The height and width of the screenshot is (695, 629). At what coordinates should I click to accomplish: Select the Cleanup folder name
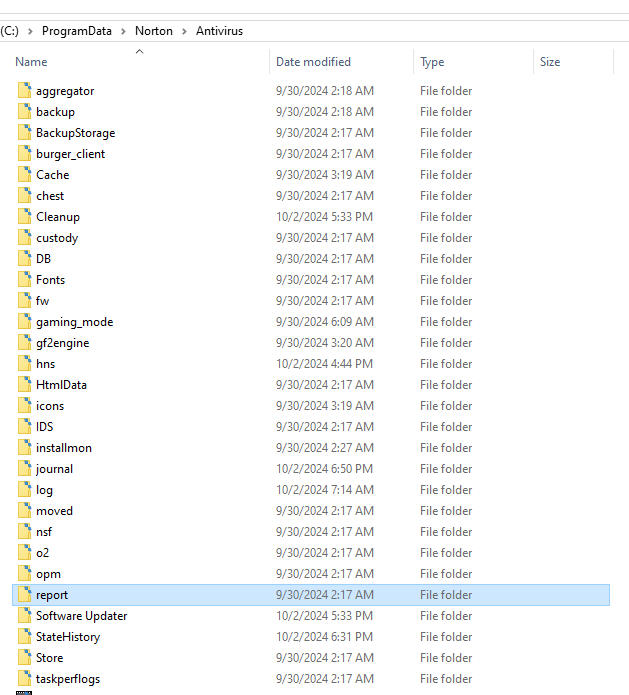point(58,217)
